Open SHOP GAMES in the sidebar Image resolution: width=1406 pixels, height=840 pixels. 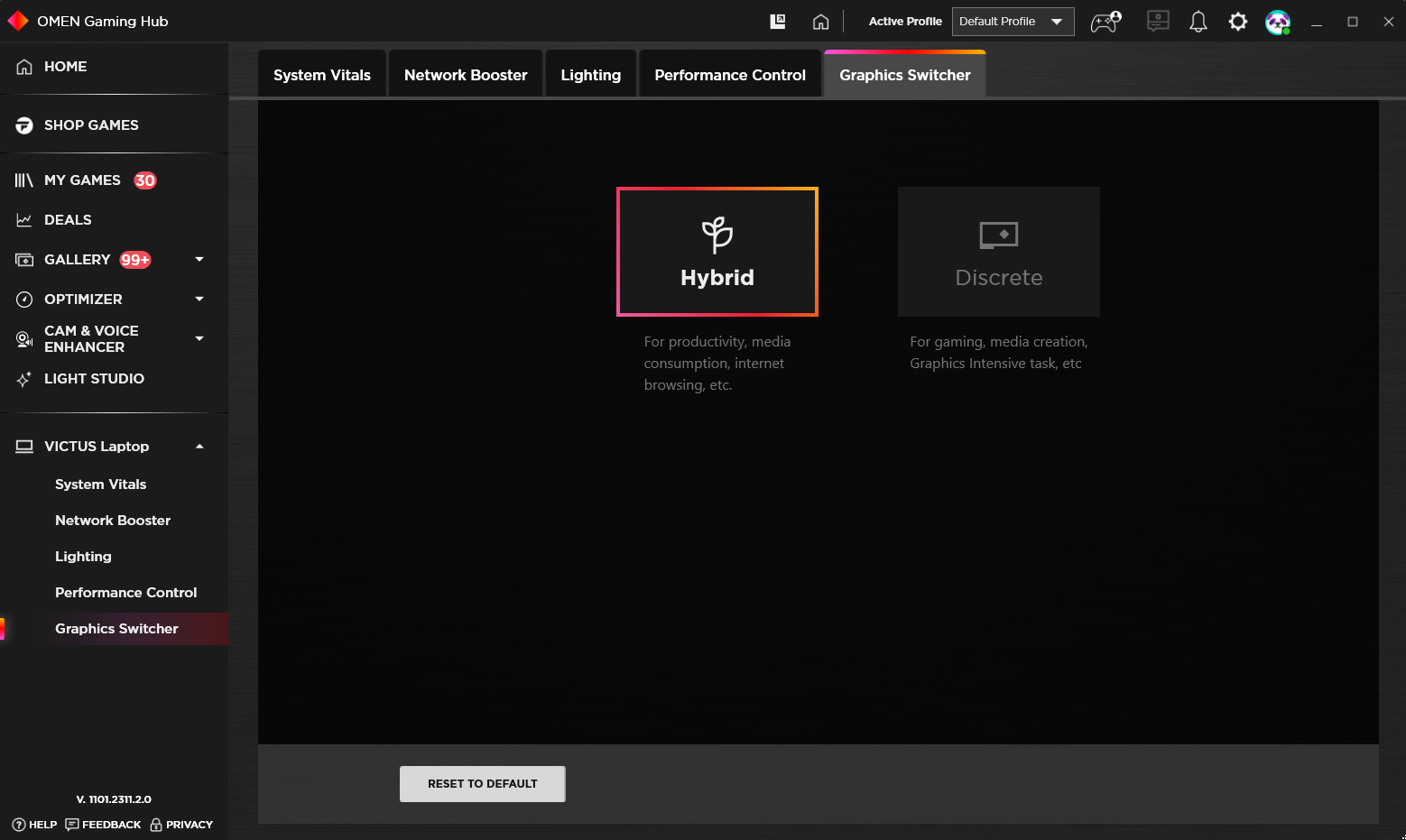tap(91, 125)
